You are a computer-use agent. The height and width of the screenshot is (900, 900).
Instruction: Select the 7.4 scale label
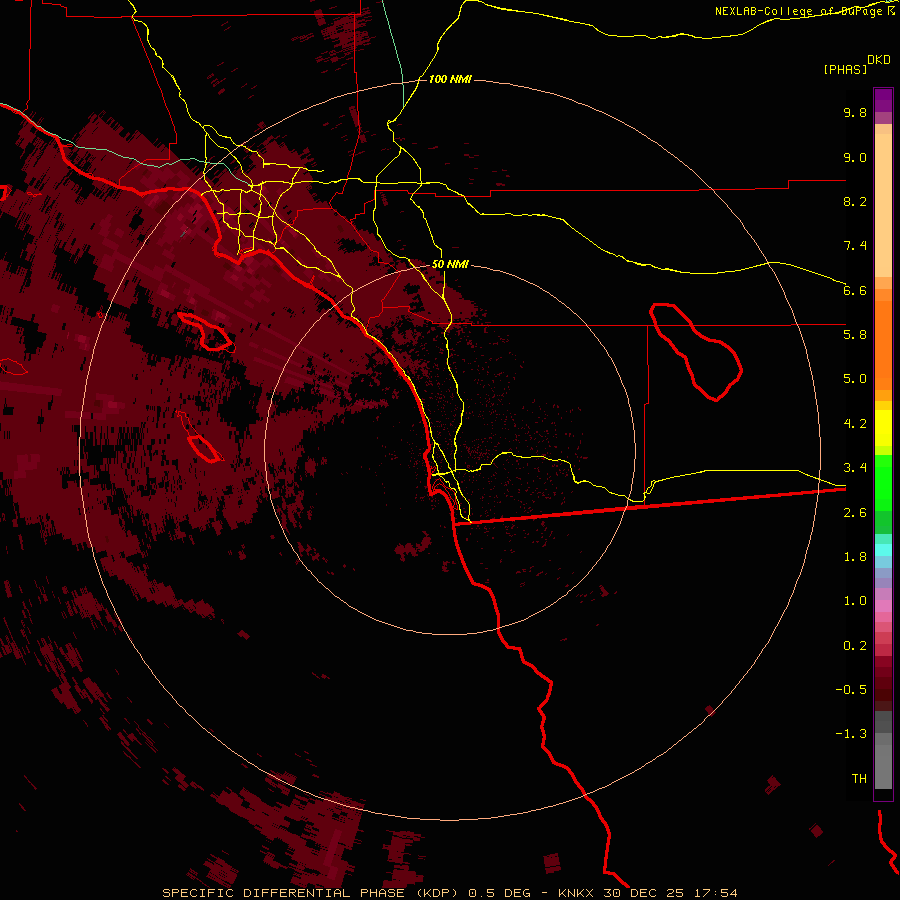pyautogui.click(x=855, y=246)
